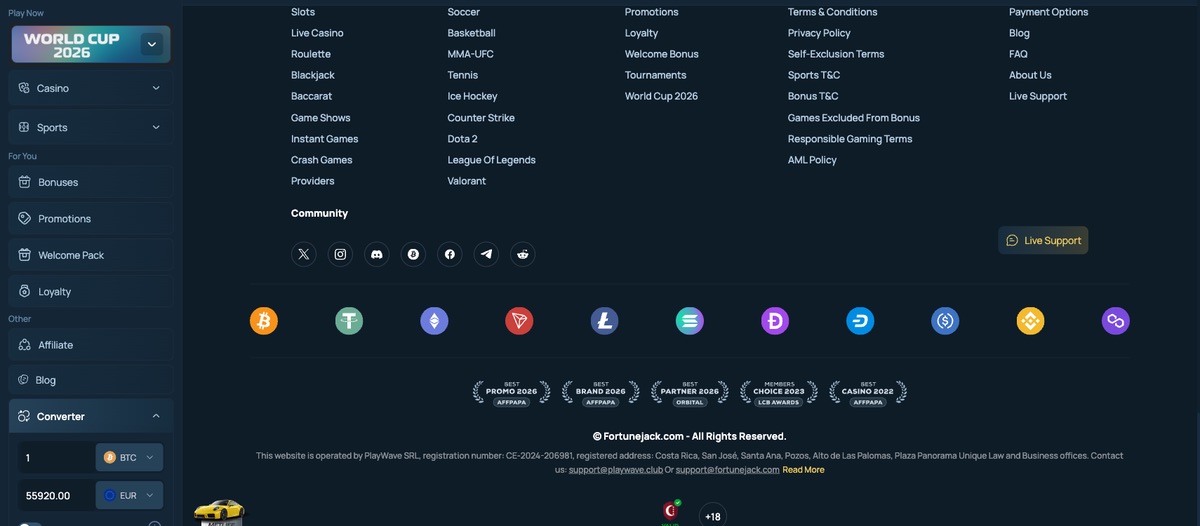Image resolution: width=1200 pixels, height=526 pixels.
Task: Open the Instagram community icon
Action: pyautogui.click(x=340, y=254)
